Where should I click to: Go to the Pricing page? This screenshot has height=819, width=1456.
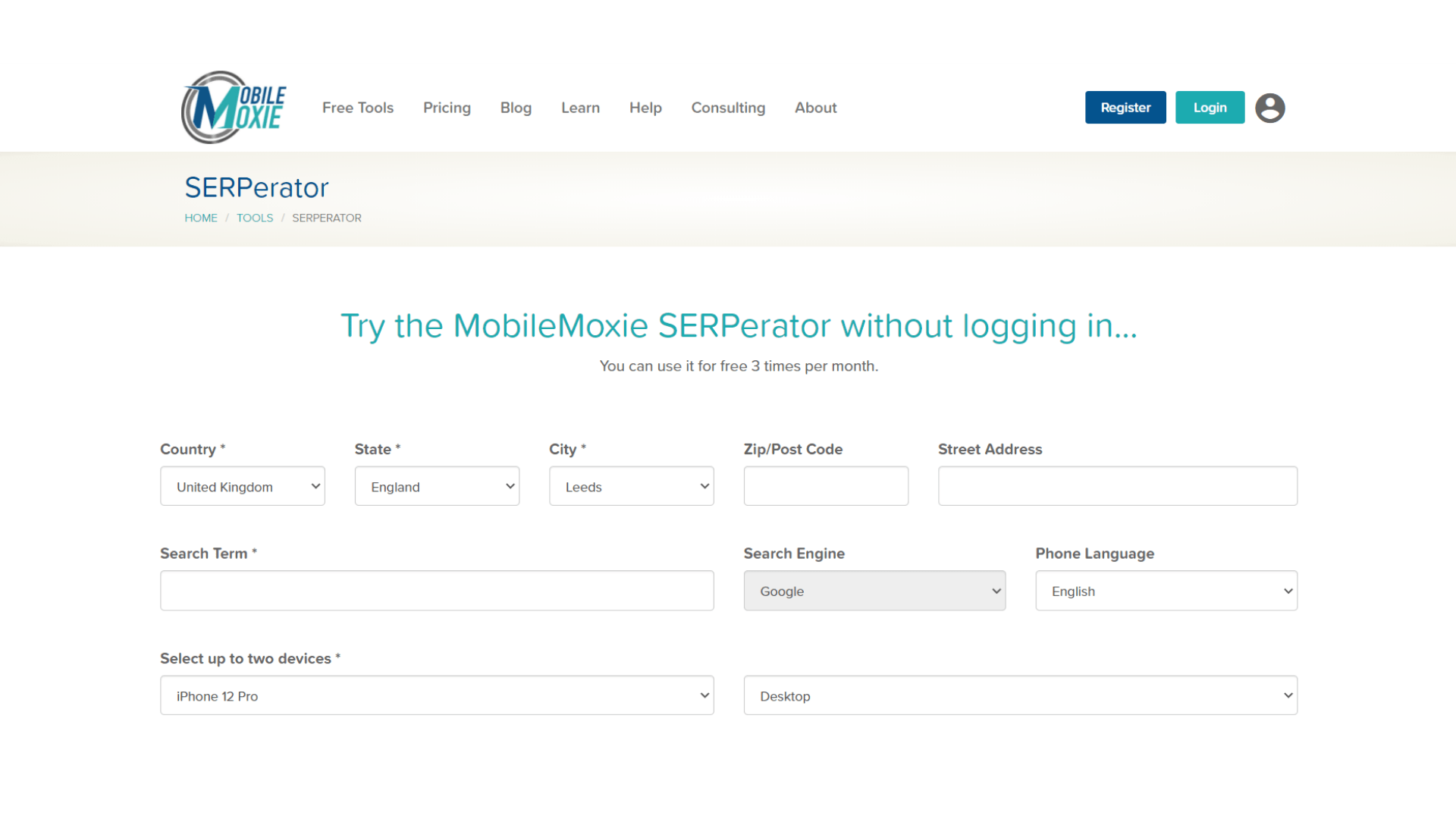tap(447, 108)
